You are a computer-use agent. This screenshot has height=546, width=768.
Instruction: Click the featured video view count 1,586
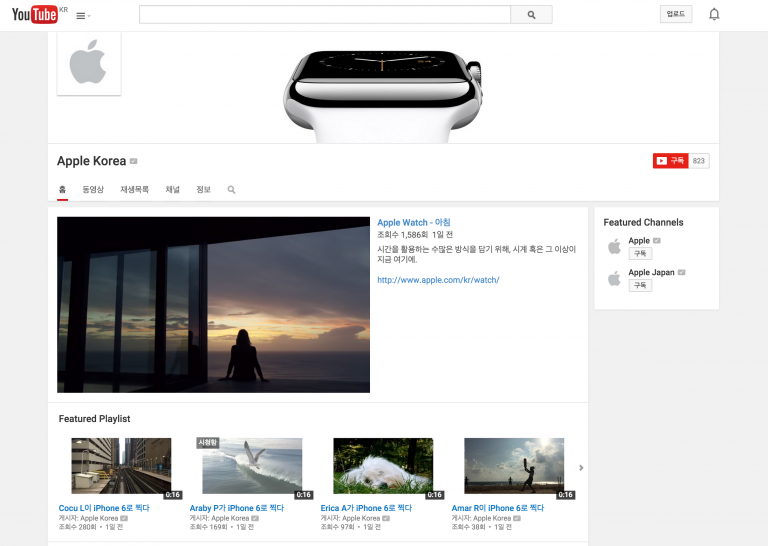[403, 235]
